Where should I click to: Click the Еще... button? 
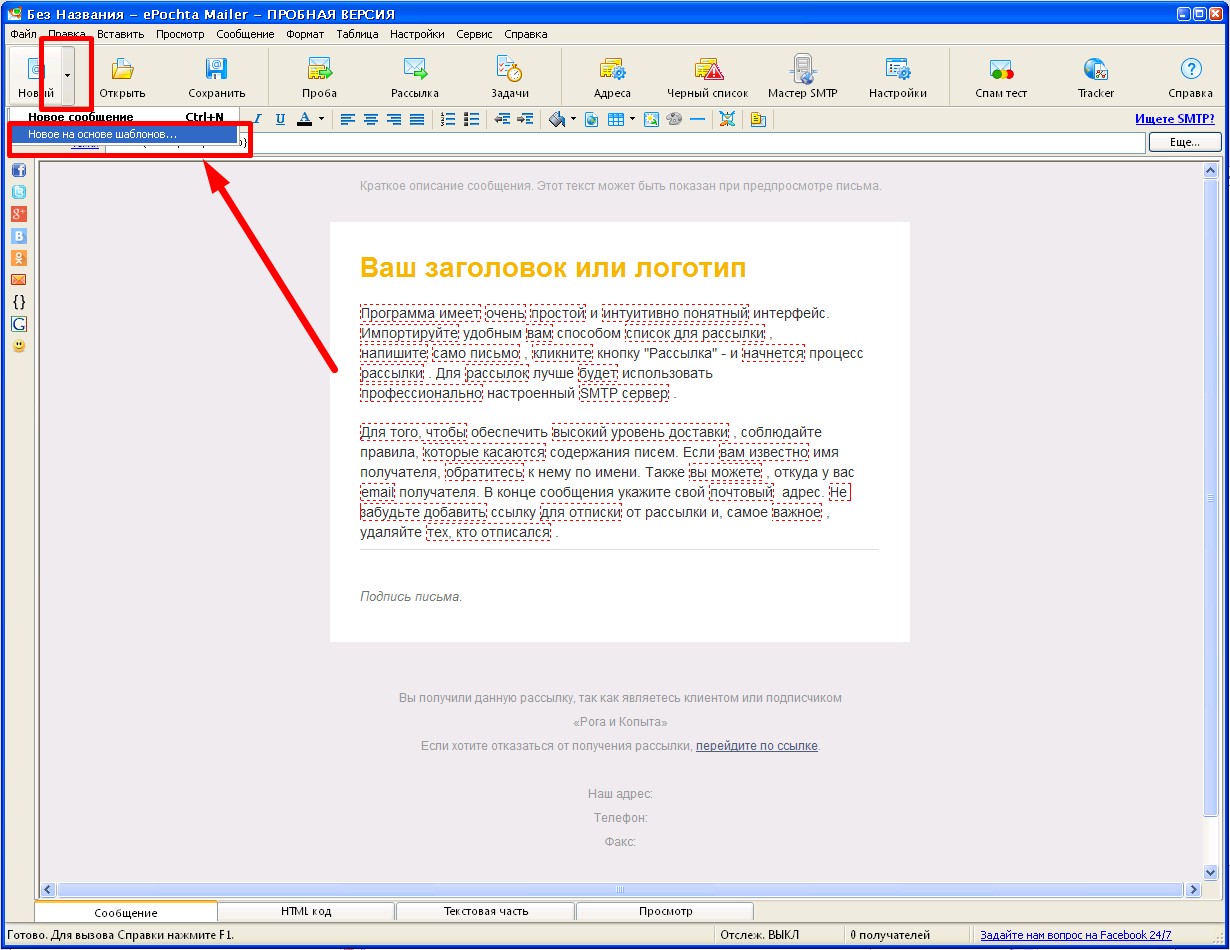click(x=1185, y=143)
